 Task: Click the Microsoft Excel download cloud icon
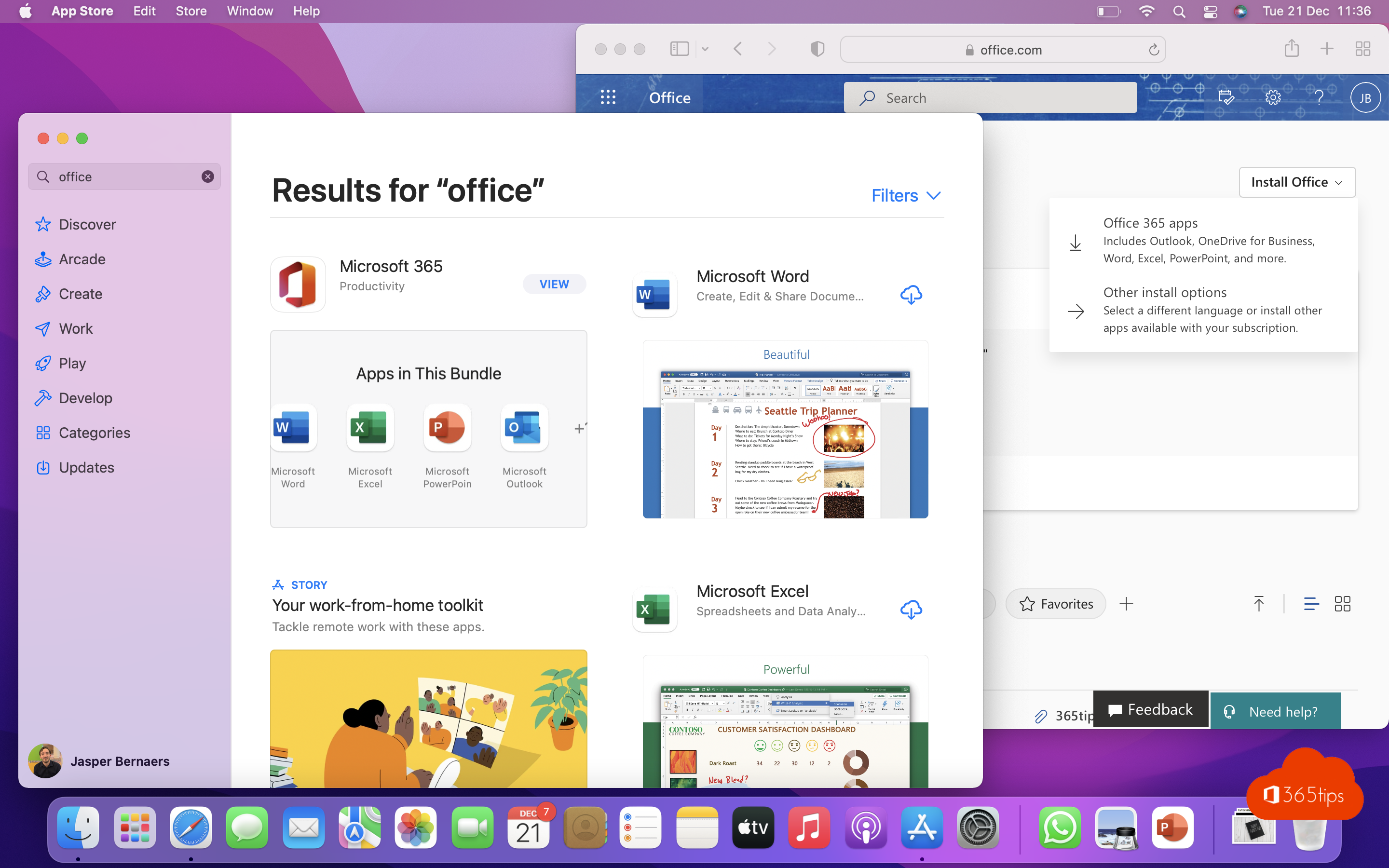tap(909, 609)
